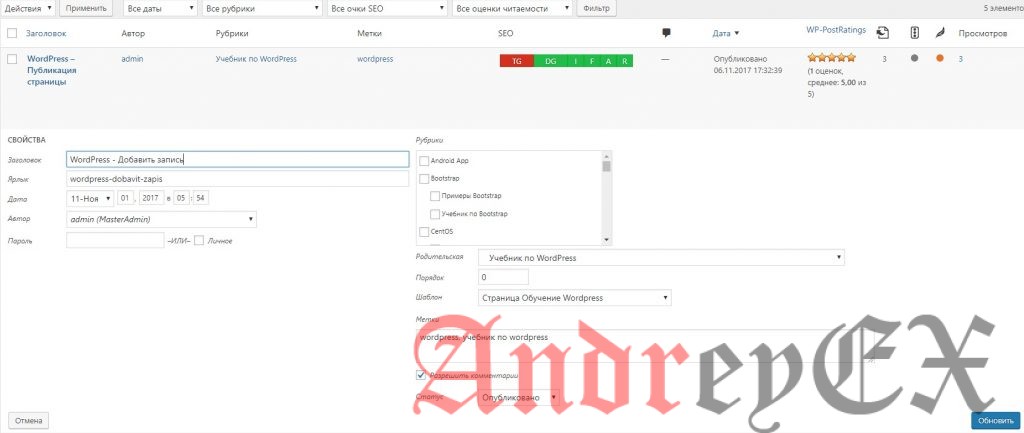Click the WP-PostRatings column header
This screenshot has width=1024, height=433.
(837, 30)
